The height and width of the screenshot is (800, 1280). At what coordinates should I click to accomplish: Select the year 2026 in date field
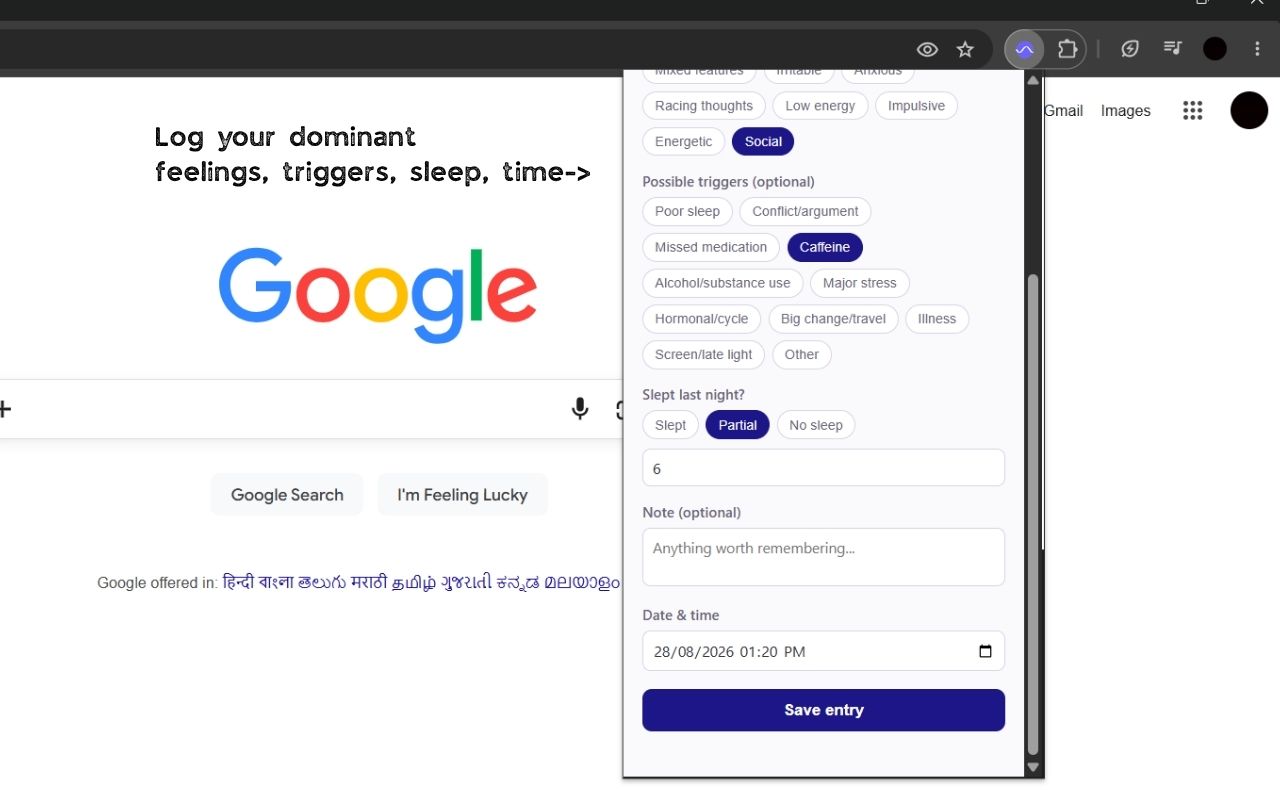click(x=718, y=652)
